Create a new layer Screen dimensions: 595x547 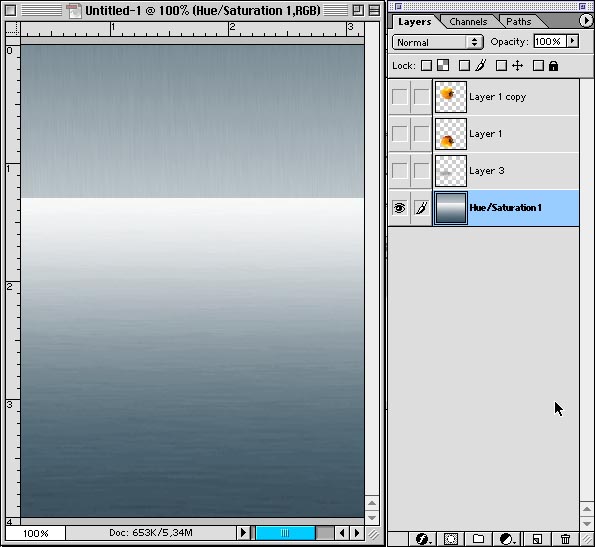coord(537,539)
